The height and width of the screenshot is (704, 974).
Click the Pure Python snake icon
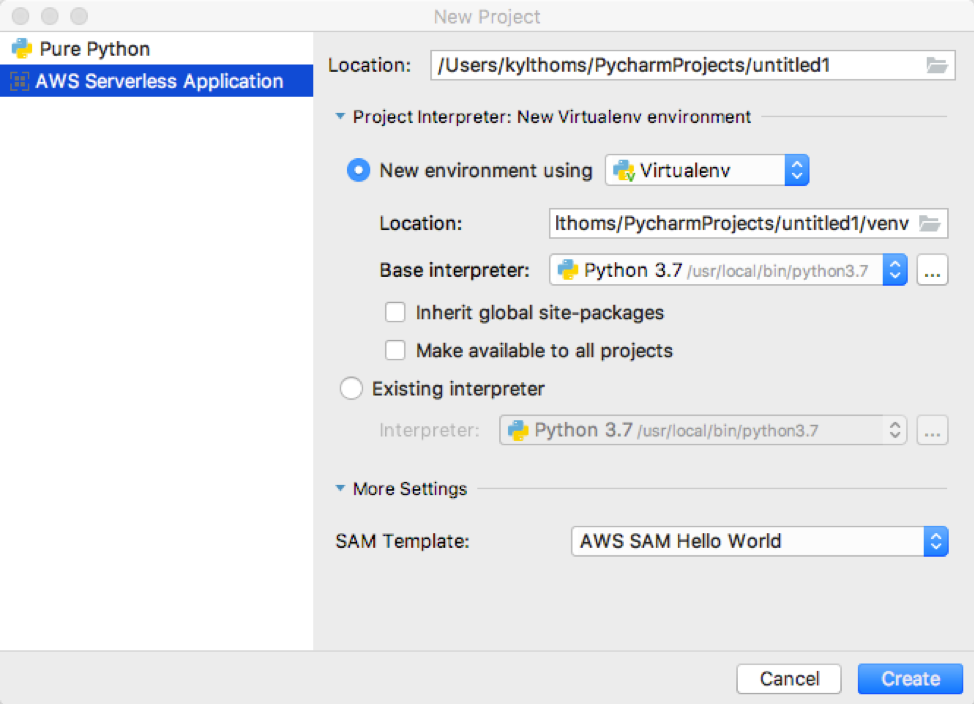[21, 49]
